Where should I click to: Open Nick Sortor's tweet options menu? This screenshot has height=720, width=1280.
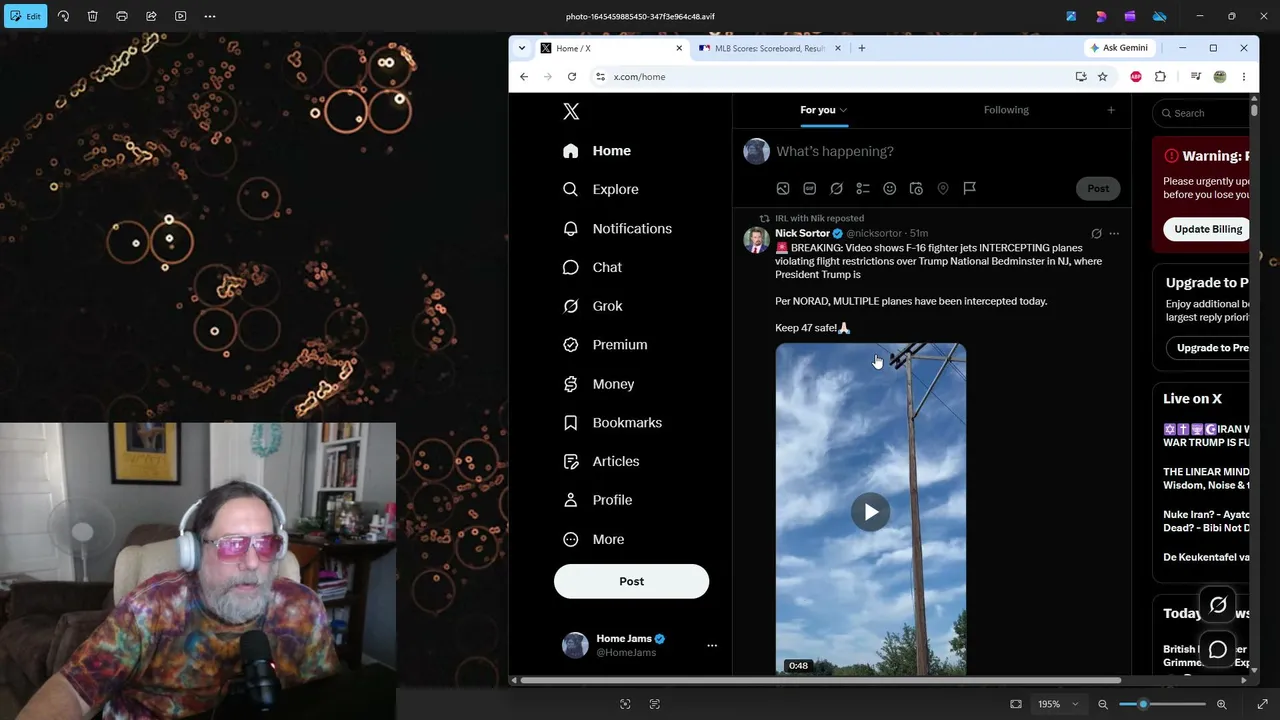[x=1114, y=234]
